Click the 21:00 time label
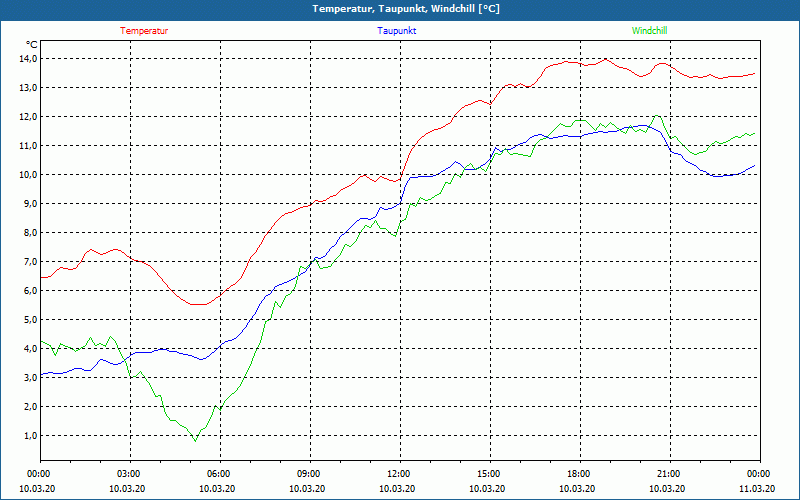This screenshot has width=800, height=500. tap(670, 474)
